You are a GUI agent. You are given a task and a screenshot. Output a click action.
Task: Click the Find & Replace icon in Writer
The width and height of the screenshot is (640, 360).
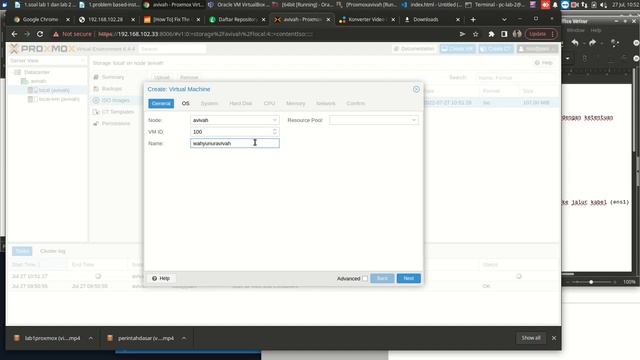[616, 42]
